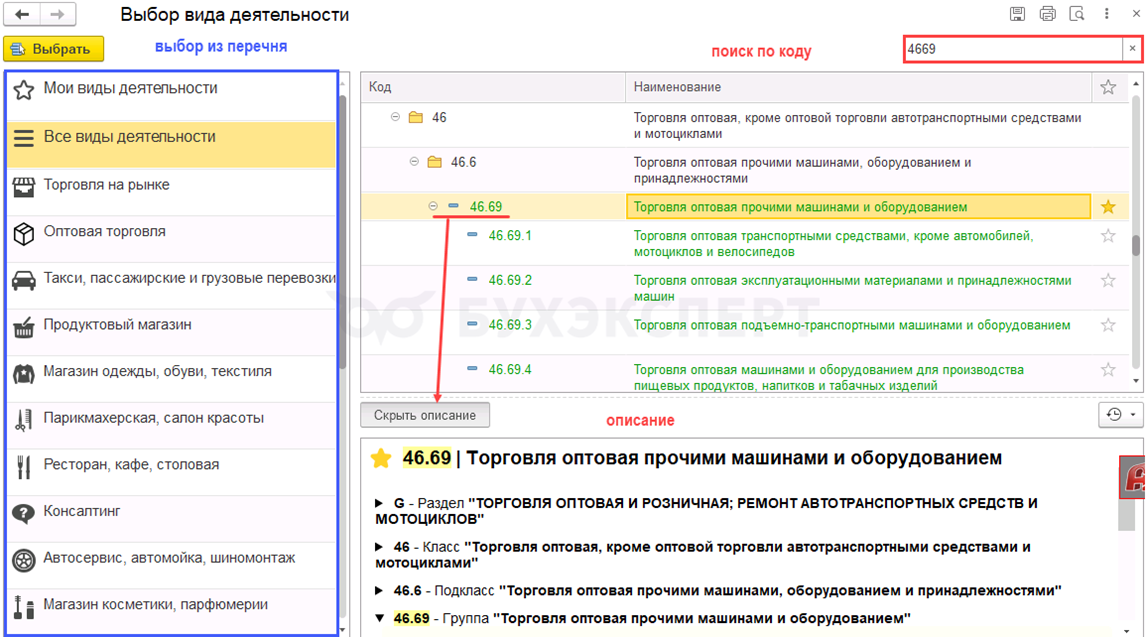Click the document preview icon
1146x637 pixels.
click(1077, 14)
